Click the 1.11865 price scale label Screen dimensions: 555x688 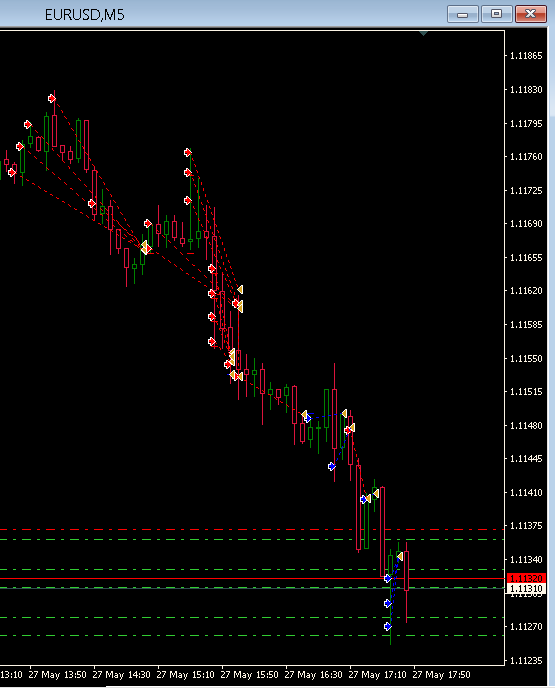526,56
